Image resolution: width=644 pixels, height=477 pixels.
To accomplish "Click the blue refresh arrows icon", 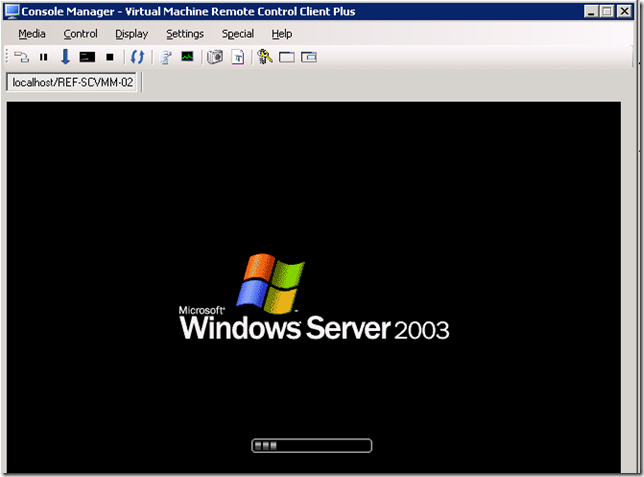I will [137, 57].
